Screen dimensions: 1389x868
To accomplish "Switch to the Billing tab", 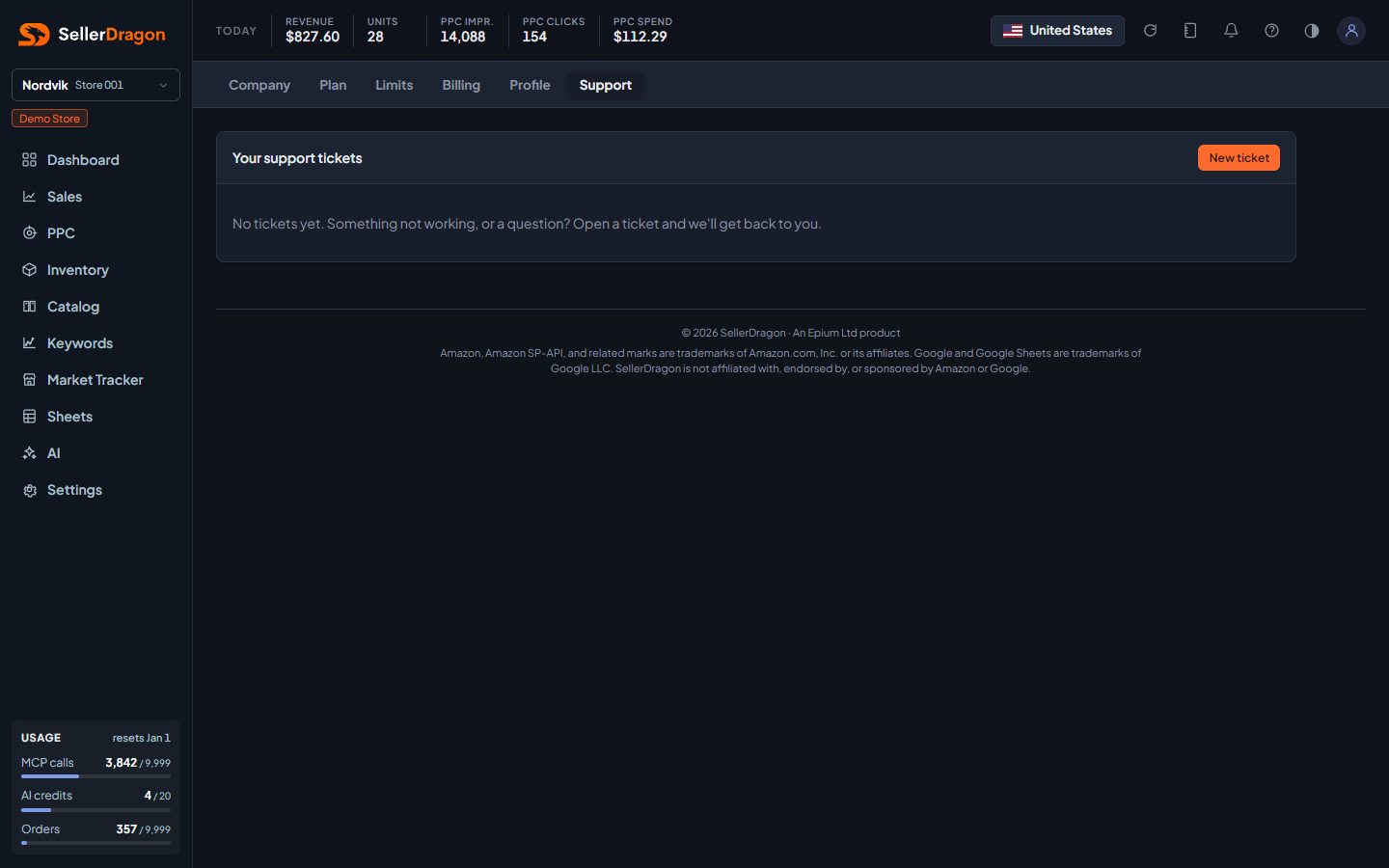I will [x=461, y=85].
